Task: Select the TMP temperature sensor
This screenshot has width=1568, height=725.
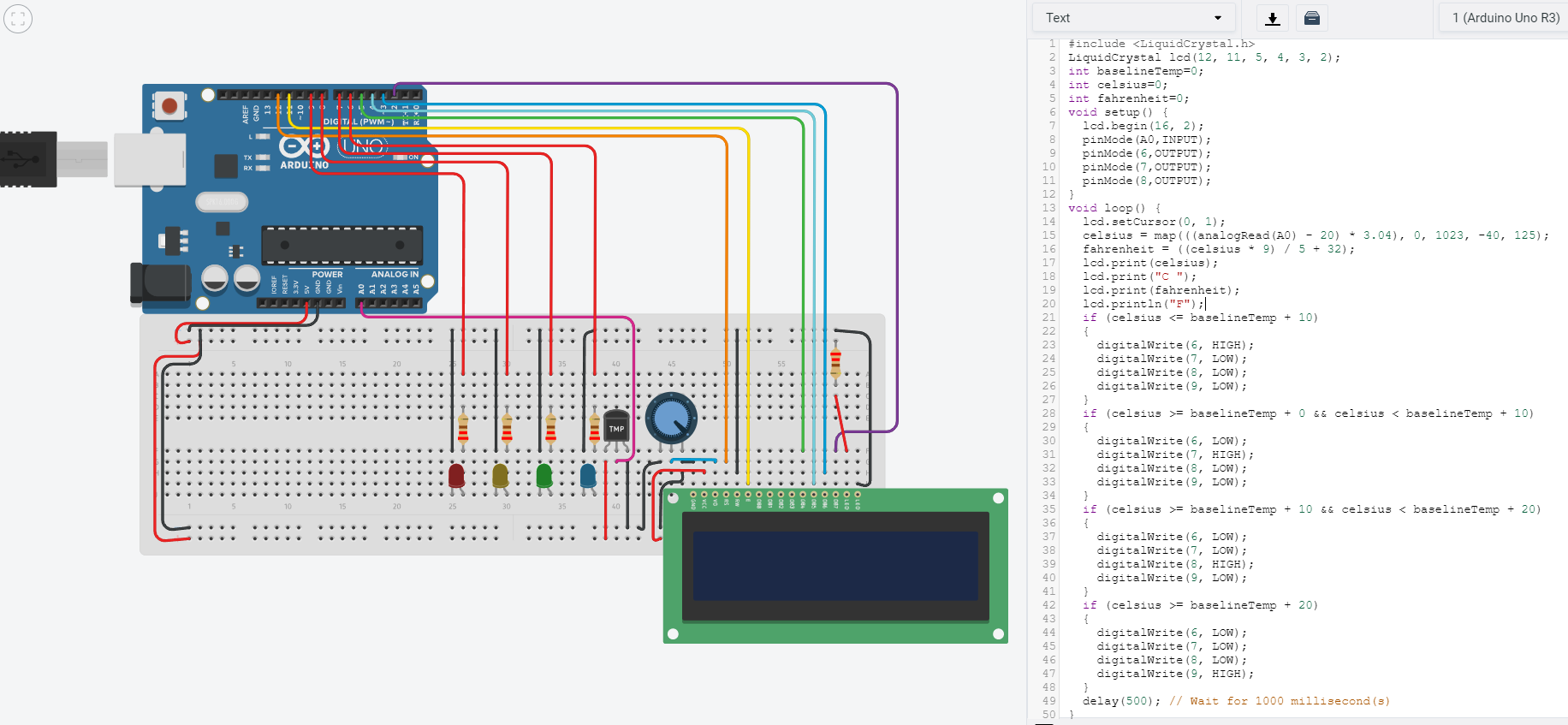Action: (x=616, y=426)
